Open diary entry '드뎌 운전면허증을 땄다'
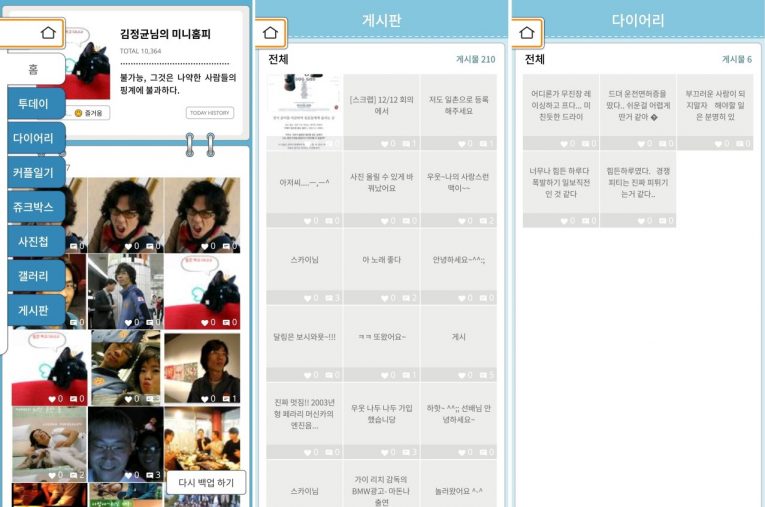 638,112
